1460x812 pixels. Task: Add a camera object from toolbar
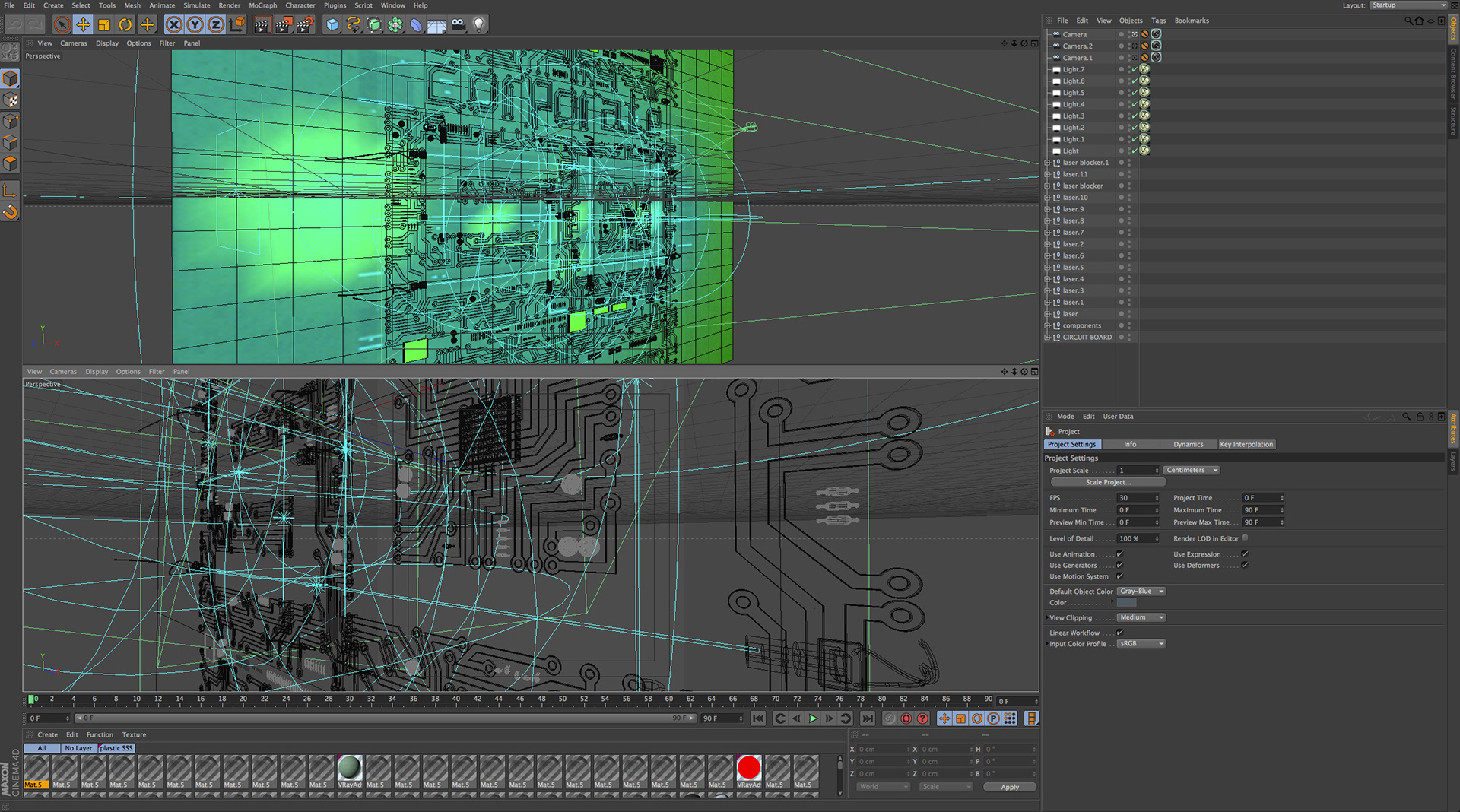coord(458,25)
